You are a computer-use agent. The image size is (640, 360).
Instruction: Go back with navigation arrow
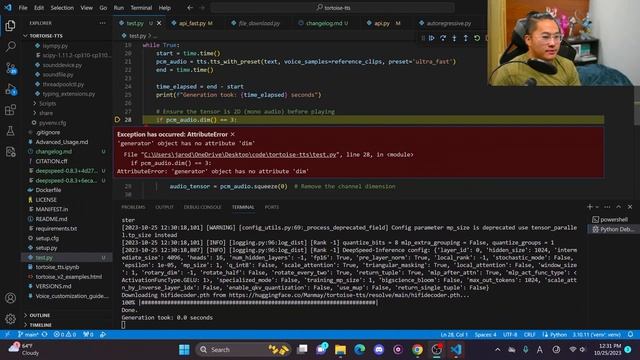(190, 7)
